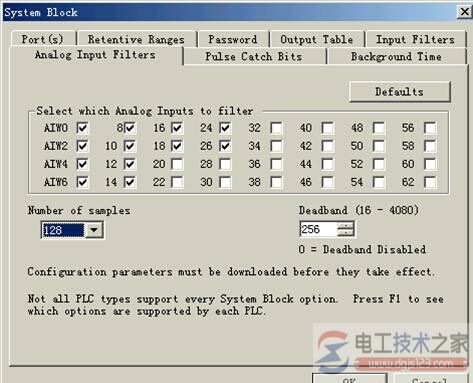
Task: Enable analog input 22 checkbox
Action: 177,182
